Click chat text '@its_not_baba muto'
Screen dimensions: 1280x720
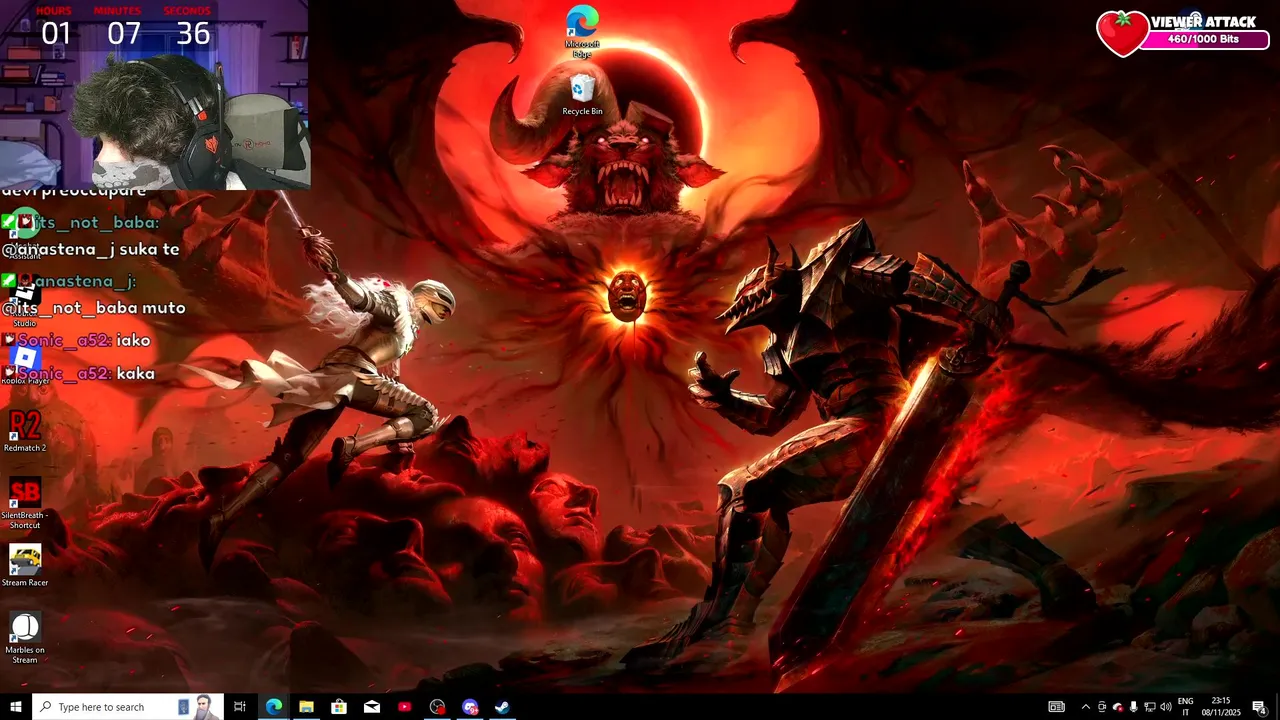coord(94,308)
